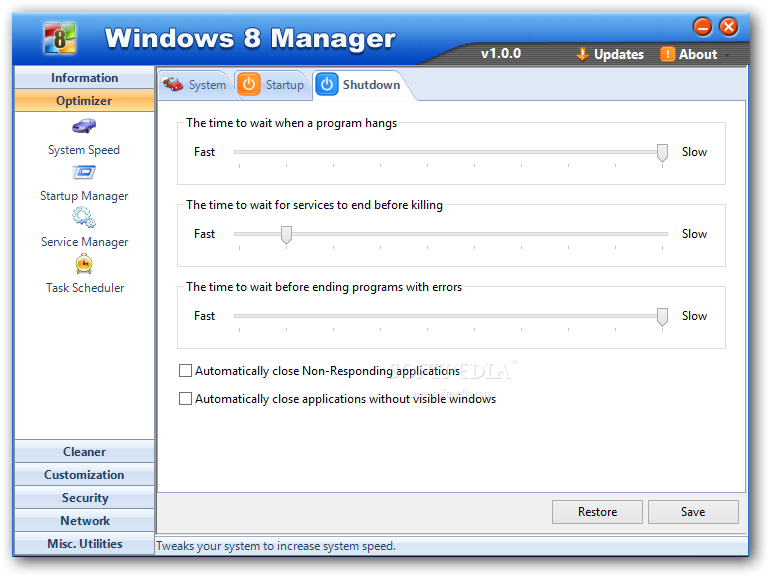Image resolution: width=770 pixels, height=577 pixels.
Task: Click the blue Shutdown power icon
Action: [x=327, y=84]
